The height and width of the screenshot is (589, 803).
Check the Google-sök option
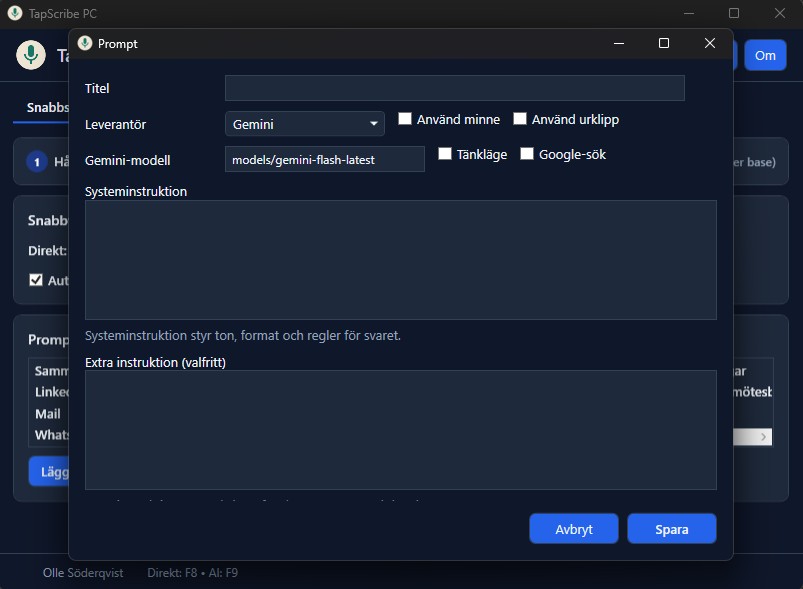527,154
